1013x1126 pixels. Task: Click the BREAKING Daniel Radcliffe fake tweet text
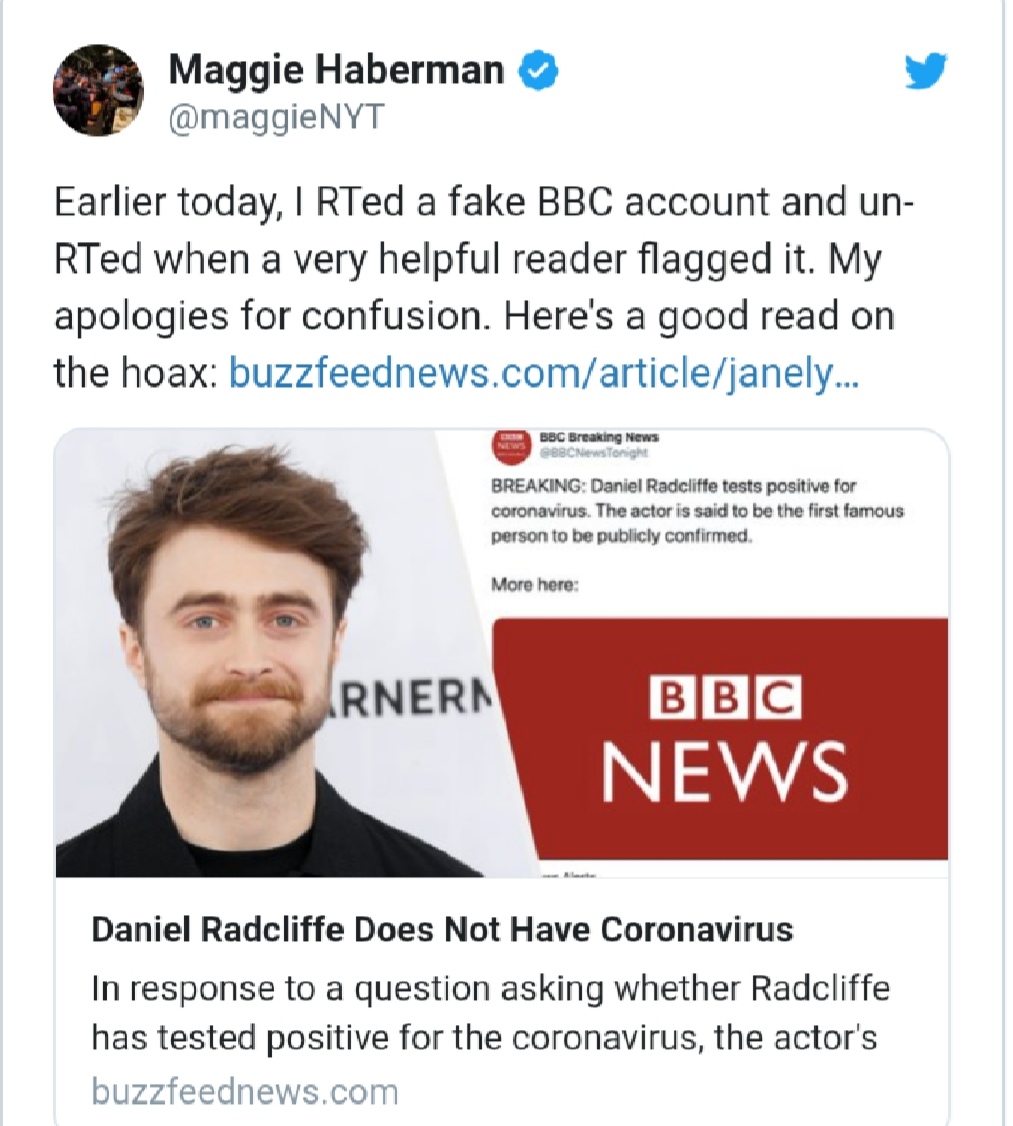(x=697, y=511)
